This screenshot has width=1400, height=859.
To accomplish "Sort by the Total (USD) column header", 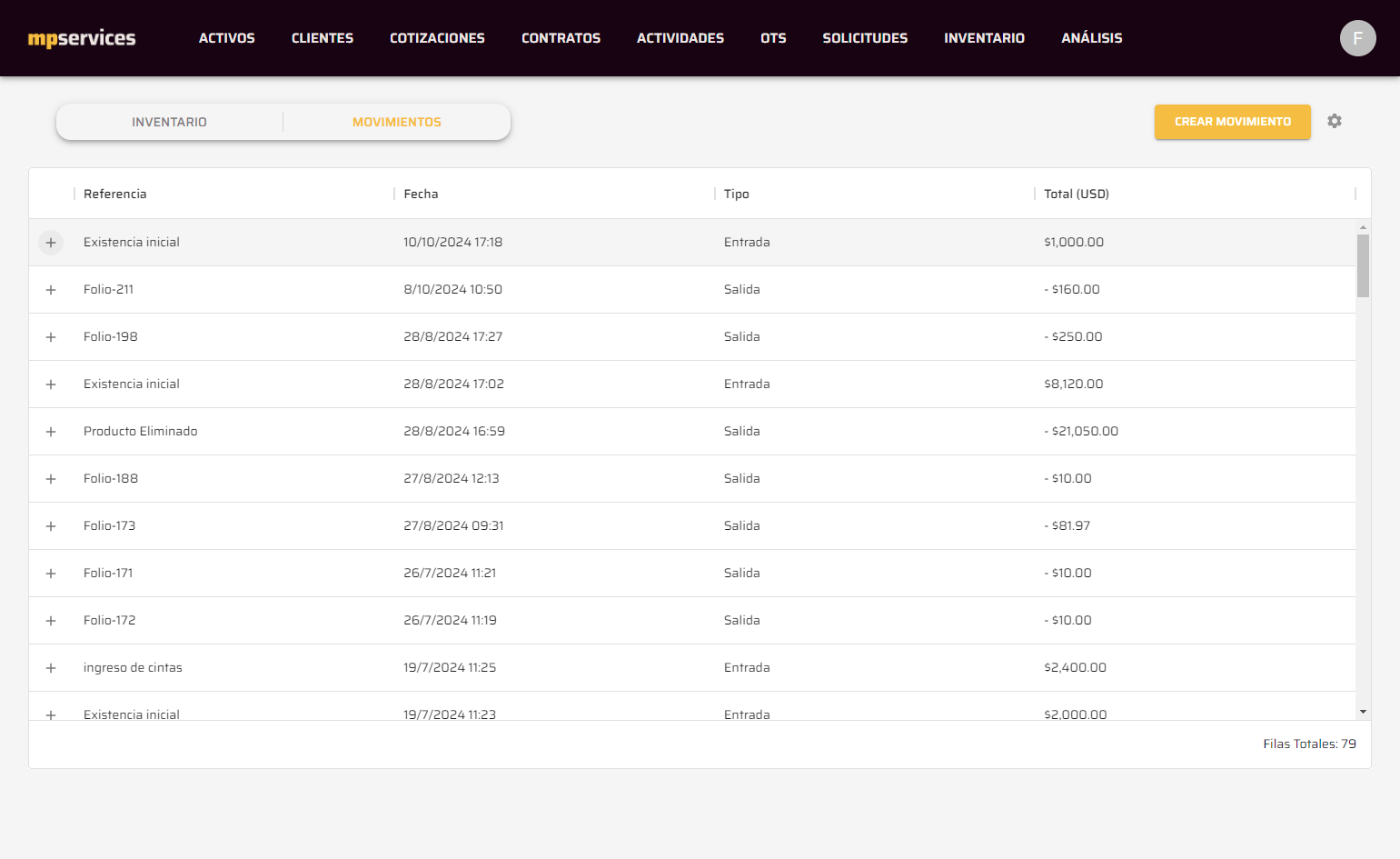I will click(x=1077, y=194).
